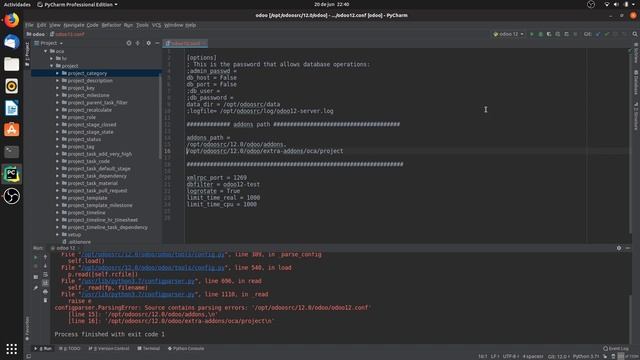
Task: Open Event Log in status bar
Action: pos(616,349)
